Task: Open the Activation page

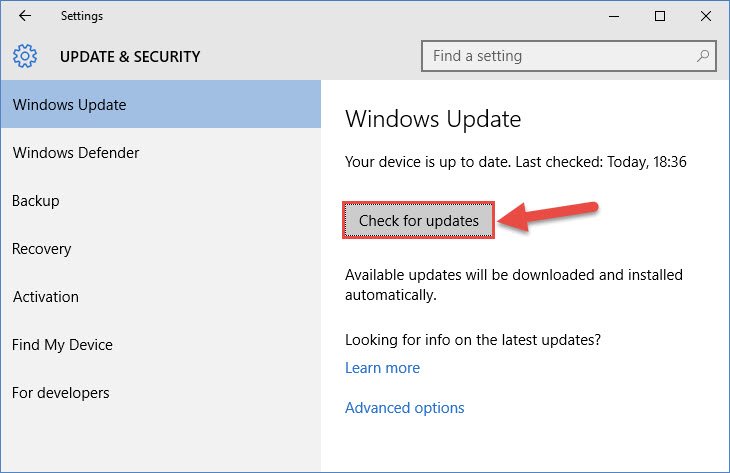Action: click(161, 297)
